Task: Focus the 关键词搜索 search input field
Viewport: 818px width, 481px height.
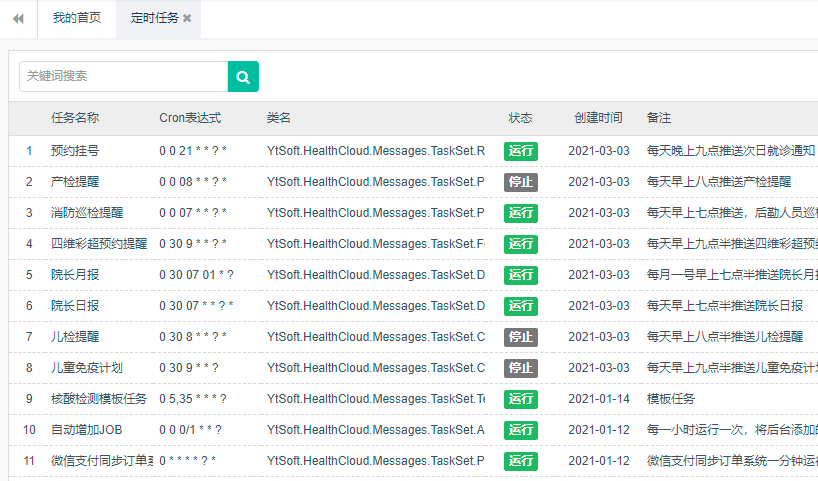Action: 123,76
